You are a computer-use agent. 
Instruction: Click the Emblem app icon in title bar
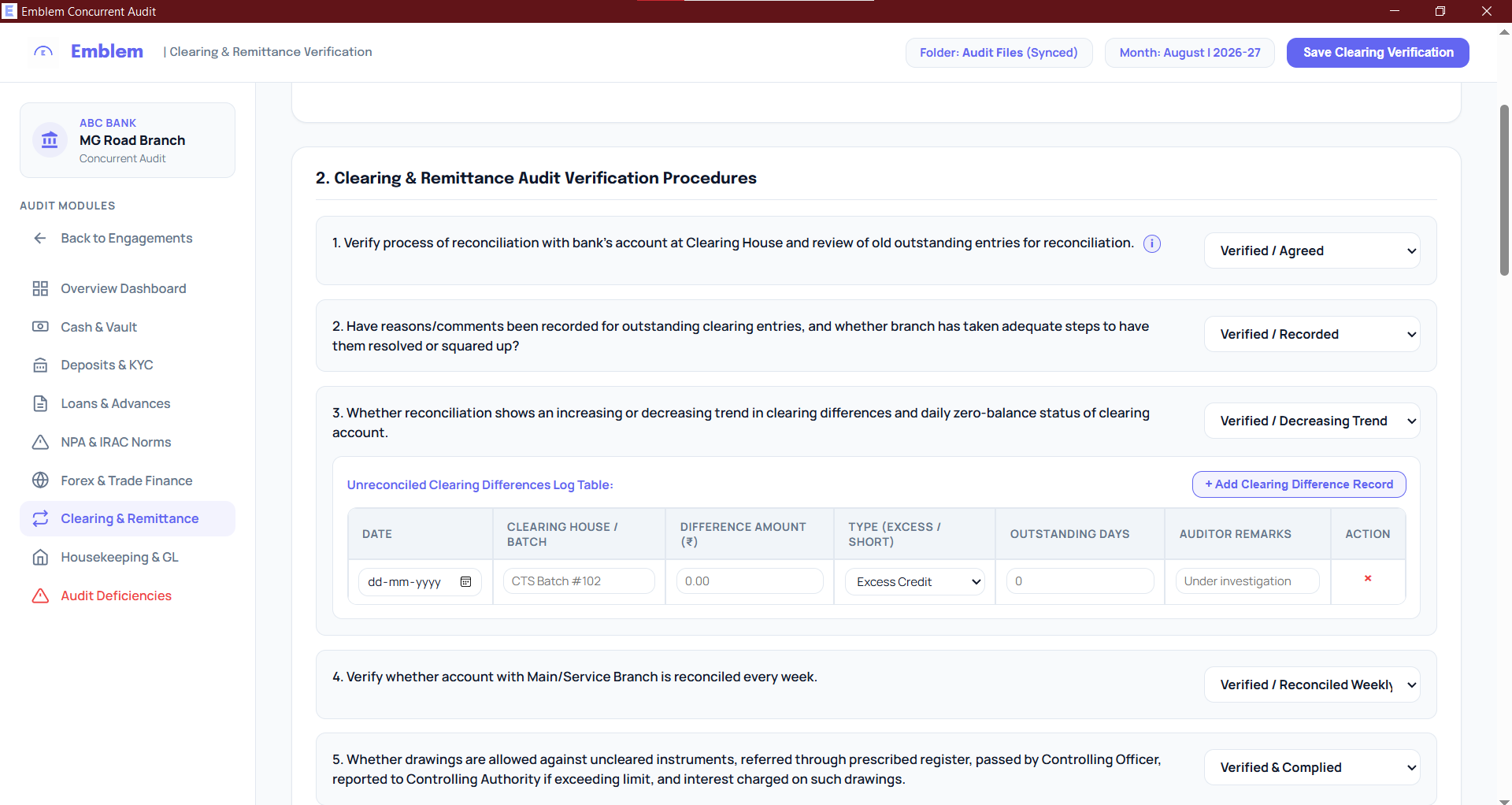[x=10, y=11]
